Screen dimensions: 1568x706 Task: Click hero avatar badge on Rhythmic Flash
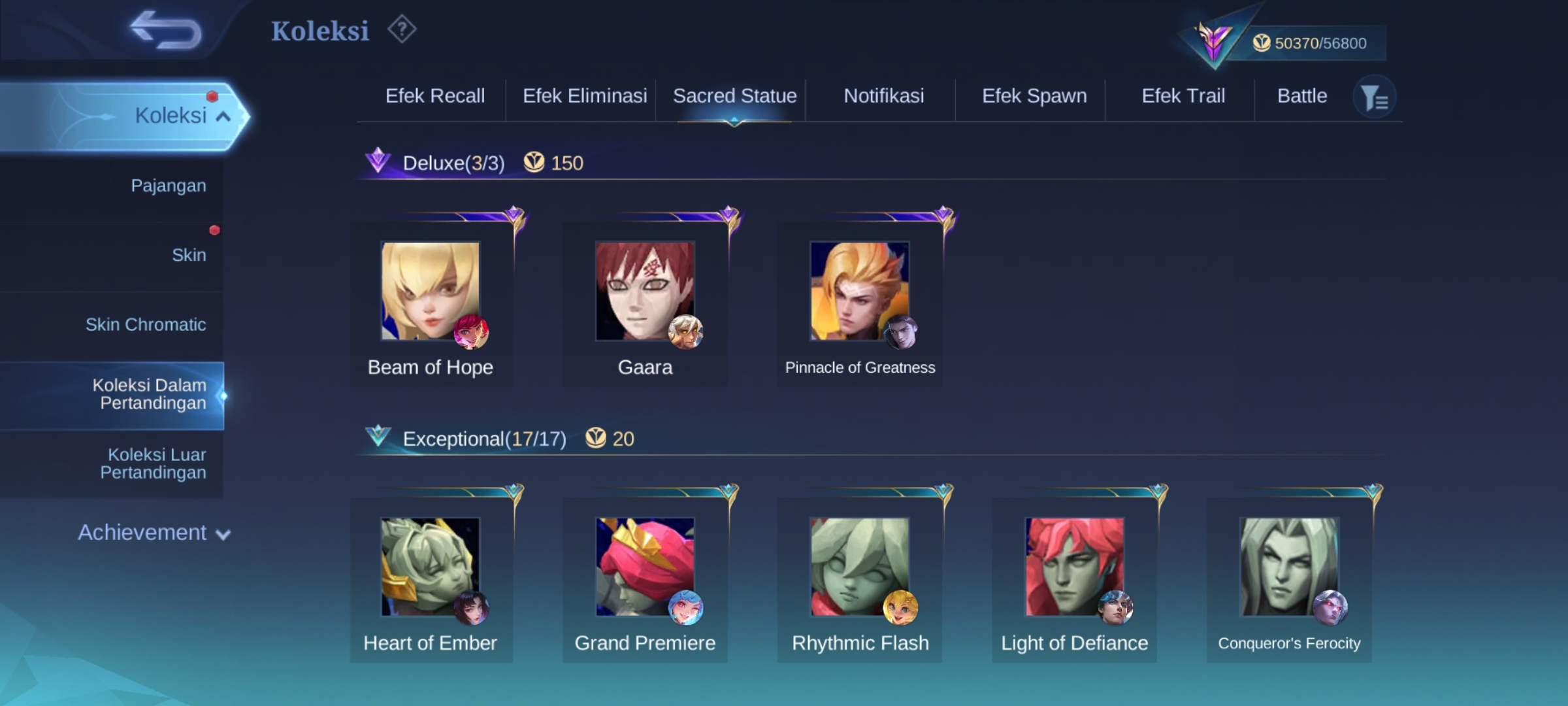pyautogui.click(x=900, y=607)
